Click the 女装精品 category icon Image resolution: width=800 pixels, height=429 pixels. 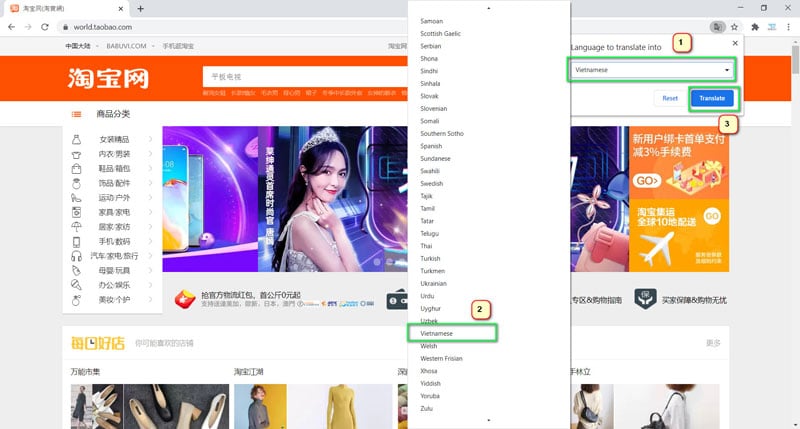point(76,139)
